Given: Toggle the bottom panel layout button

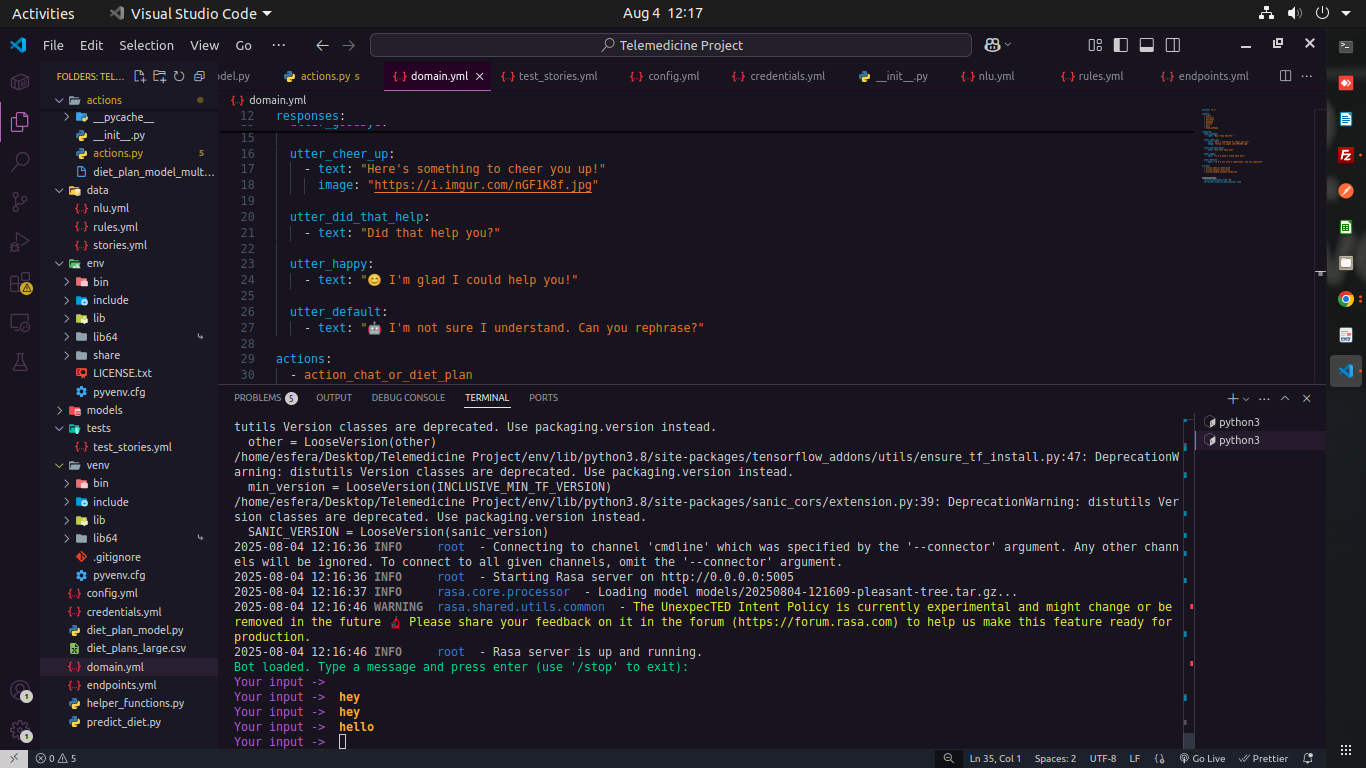Looking at the screenshot, I should coord(1147,45).
